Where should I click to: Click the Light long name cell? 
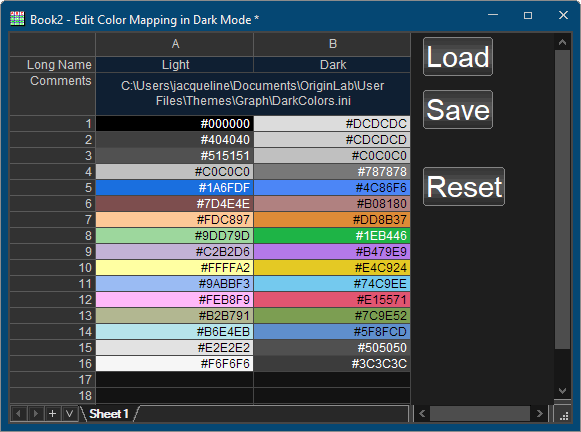(175, 64)
